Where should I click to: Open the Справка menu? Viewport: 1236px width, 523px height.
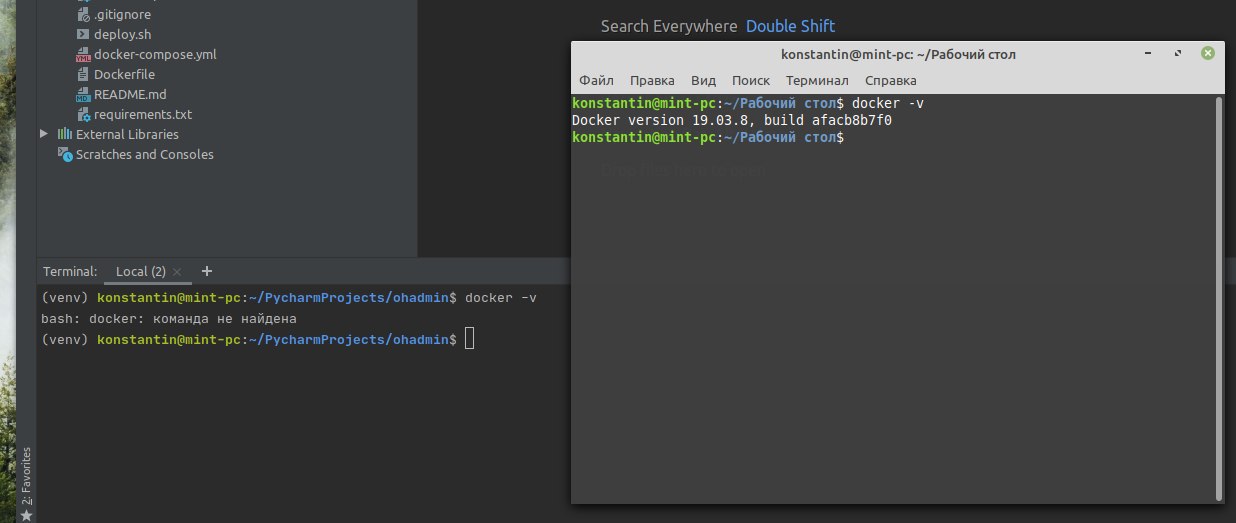(890, 80)
